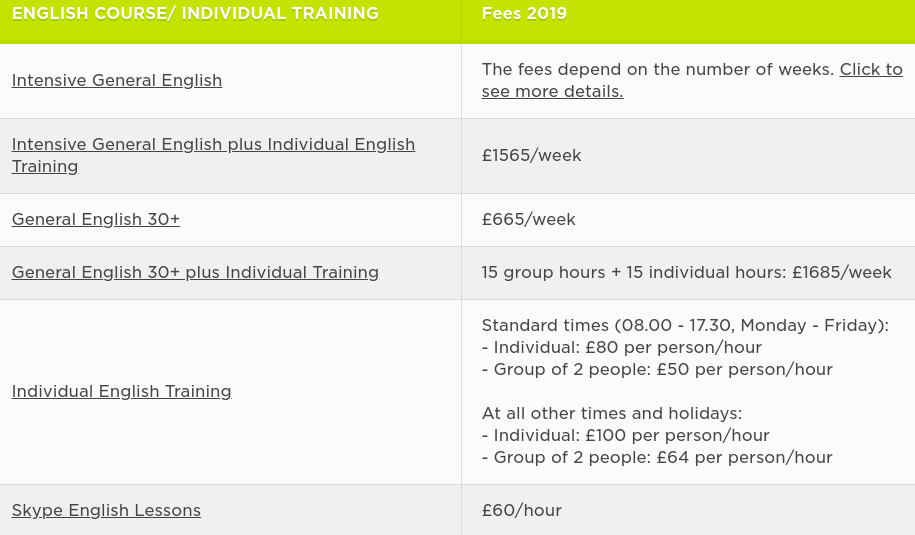915x535 pixels.
Task: Open the Skype English Lessons link
Action: 106,510
